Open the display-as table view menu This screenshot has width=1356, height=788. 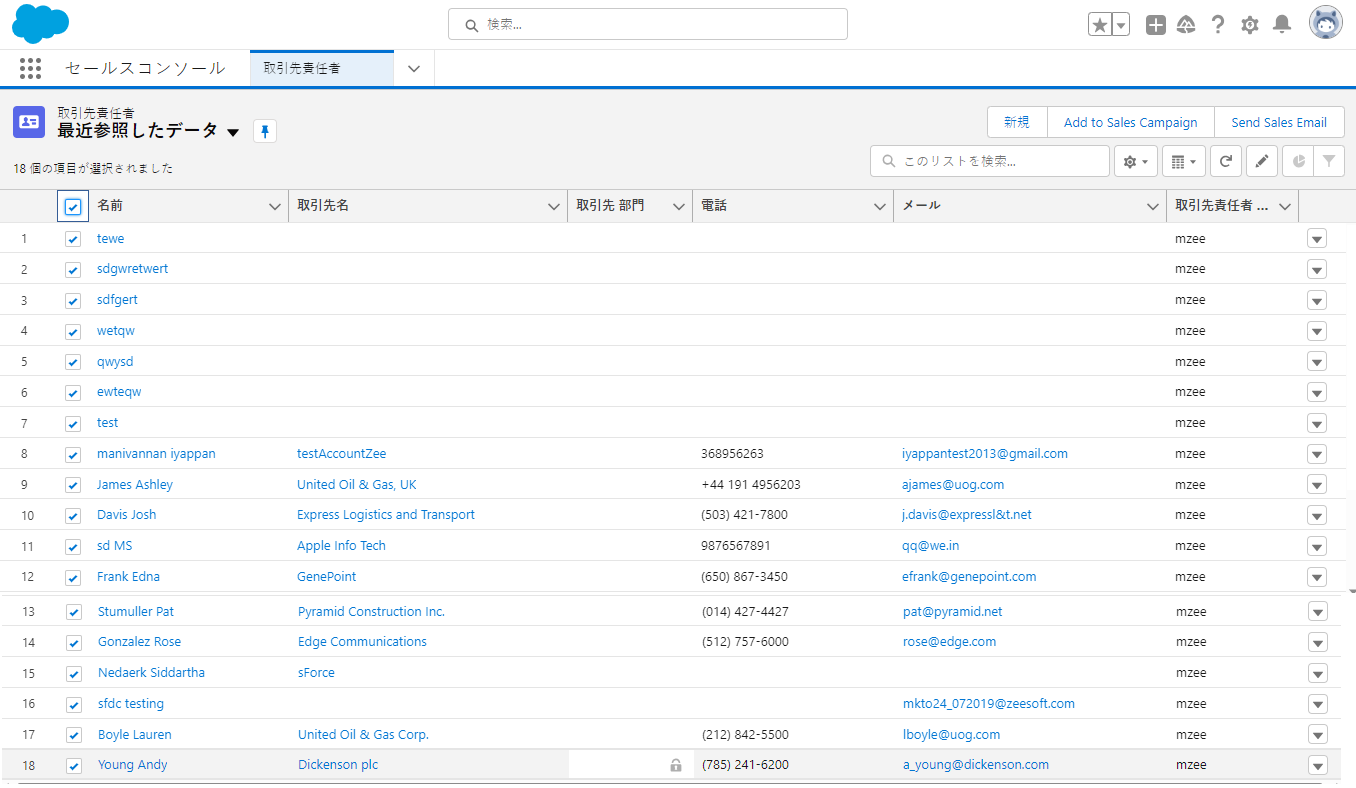pyautogui.click(x=1184, y=161)
